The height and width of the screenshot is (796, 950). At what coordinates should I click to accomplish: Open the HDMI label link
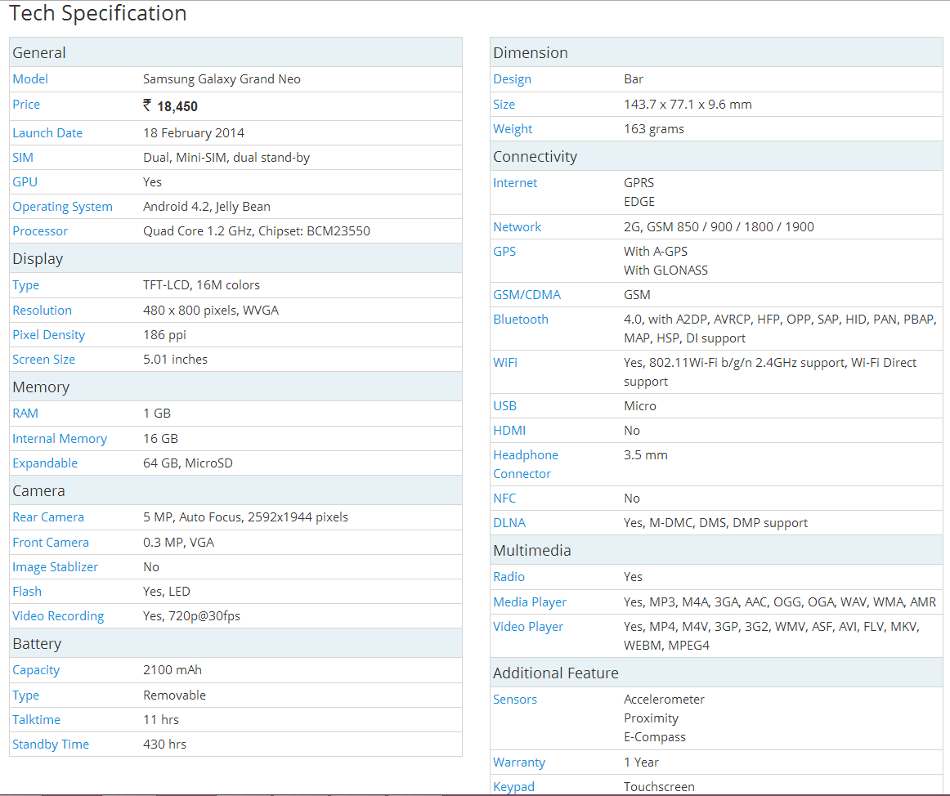[x=509, y=430]
